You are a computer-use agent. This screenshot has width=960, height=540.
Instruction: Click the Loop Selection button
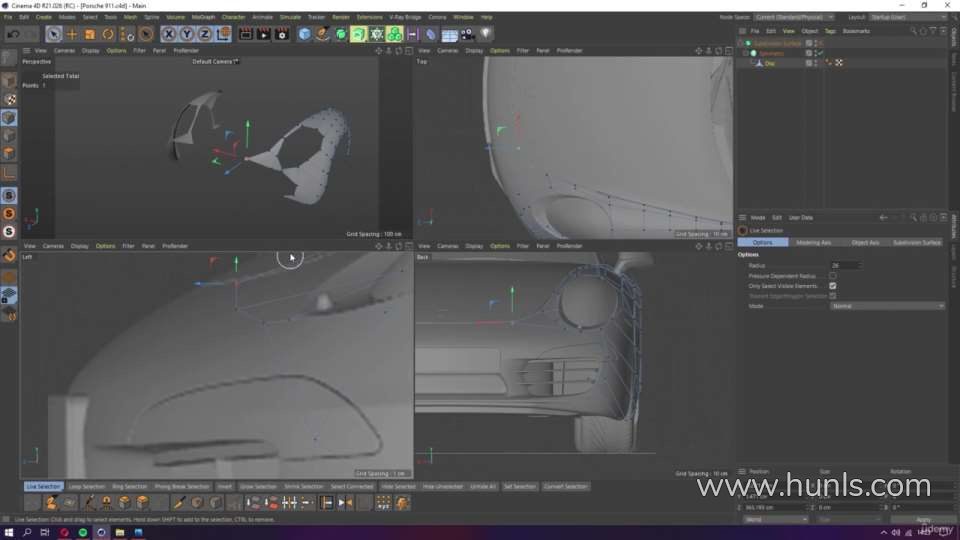point(86,487)
